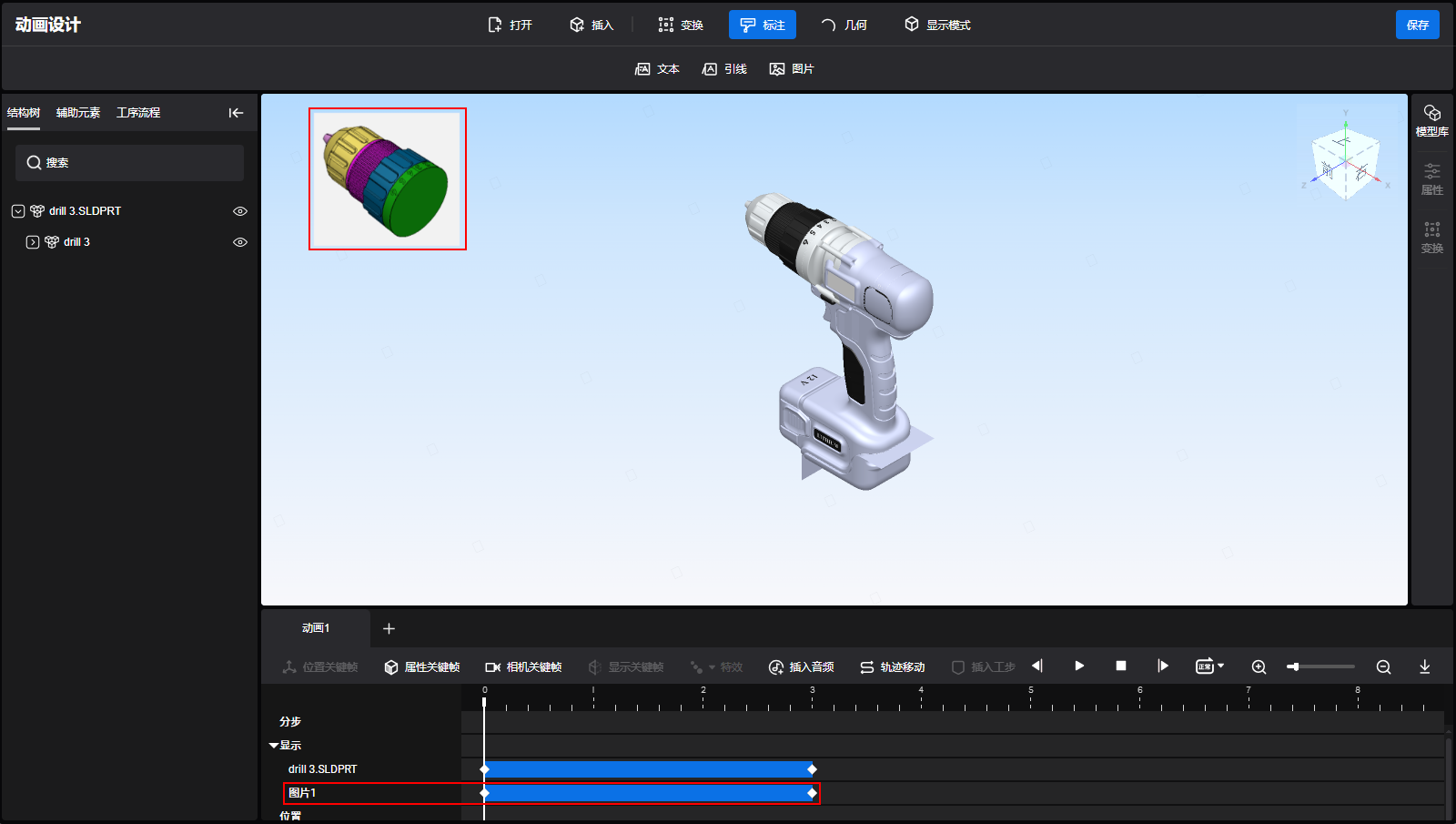Viewport: 1456px width, 824px height.
Task: Click 显示关键帧 display keyframe
Action: [x=626, y=667]
